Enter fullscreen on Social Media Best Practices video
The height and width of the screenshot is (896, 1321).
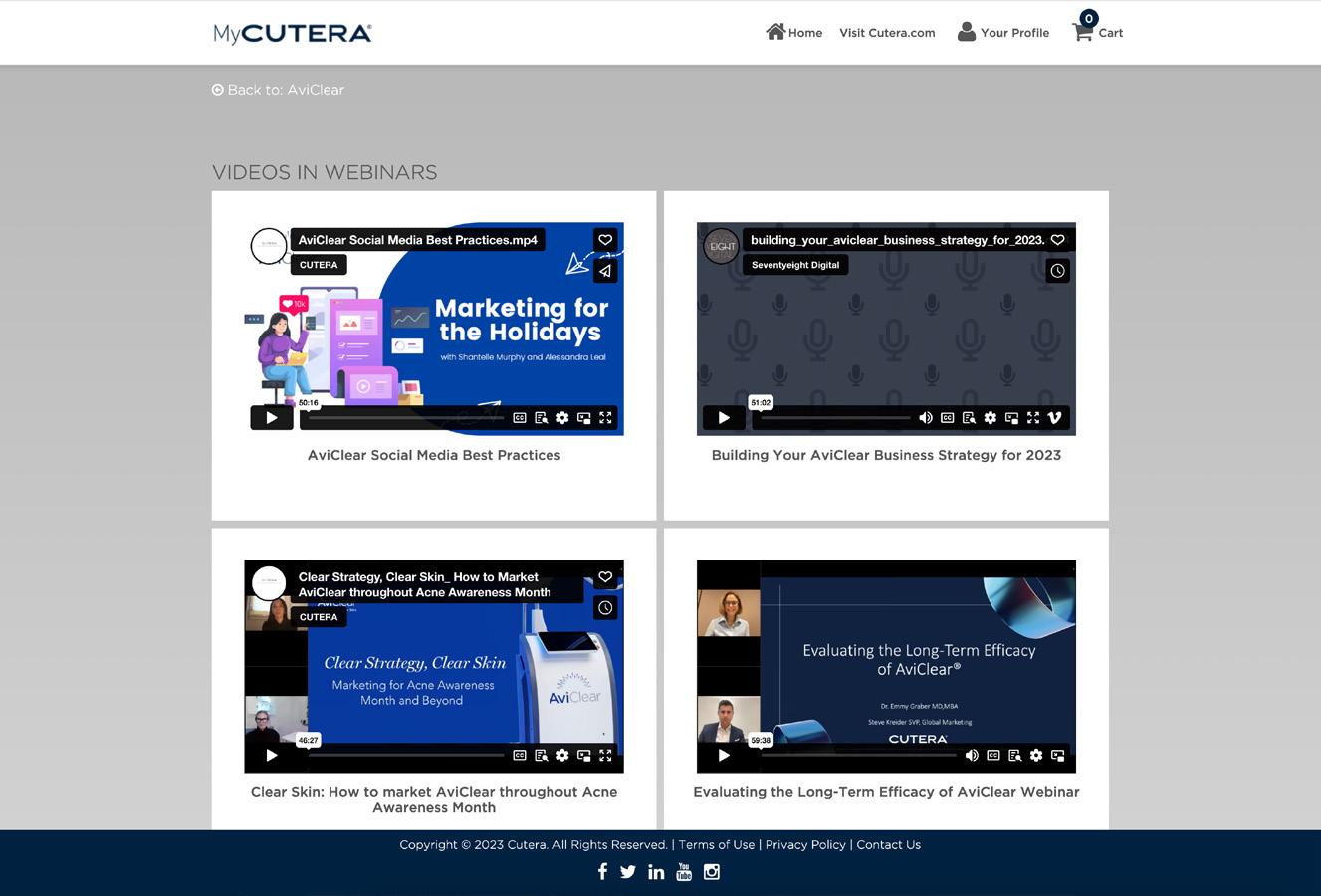pyautogui.click(x=605, y=418)
